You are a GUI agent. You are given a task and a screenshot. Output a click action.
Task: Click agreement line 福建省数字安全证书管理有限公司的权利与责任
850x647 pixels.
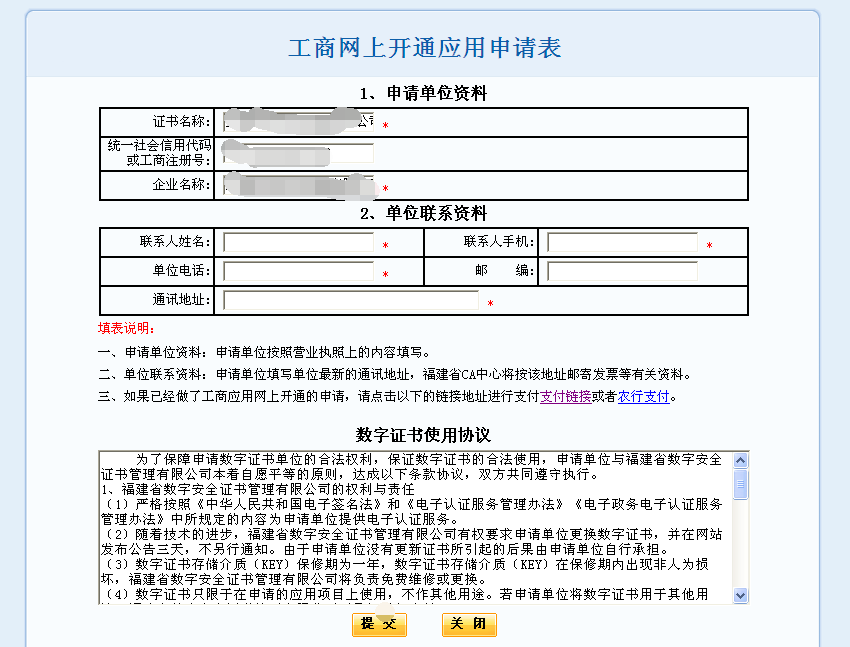pyautogui.click(x=257, y=489)
